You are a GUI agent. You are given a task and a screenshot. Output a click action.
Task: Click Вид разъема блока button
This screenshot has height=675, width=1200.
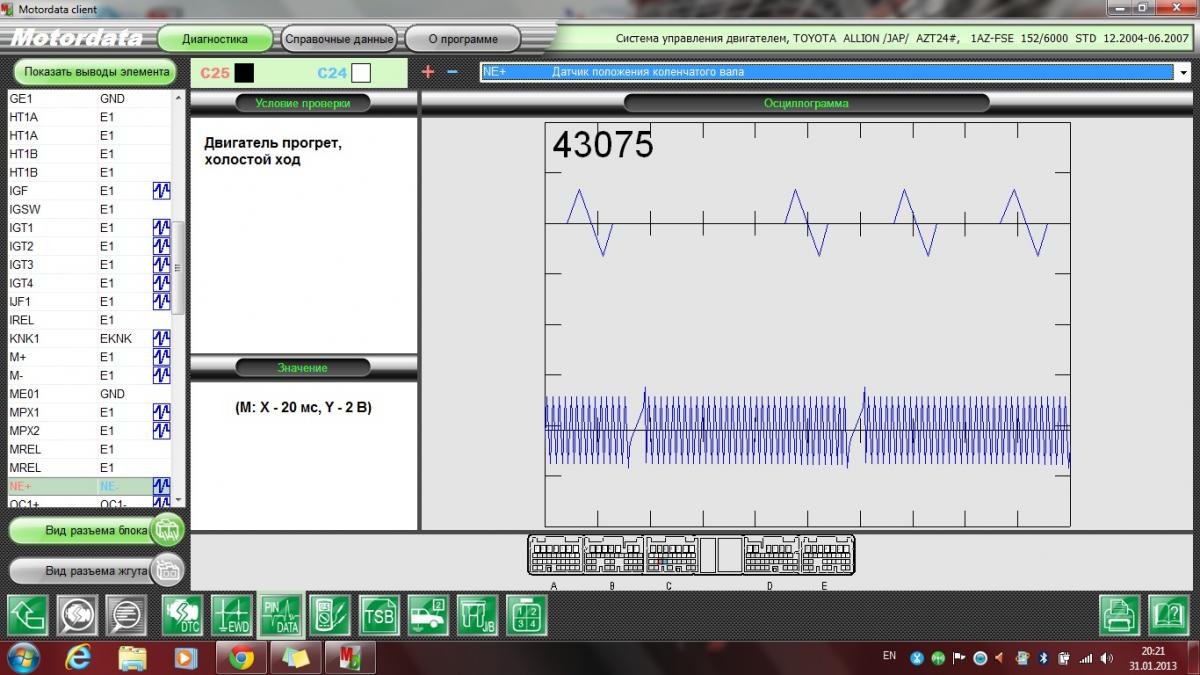click(96, 530)
